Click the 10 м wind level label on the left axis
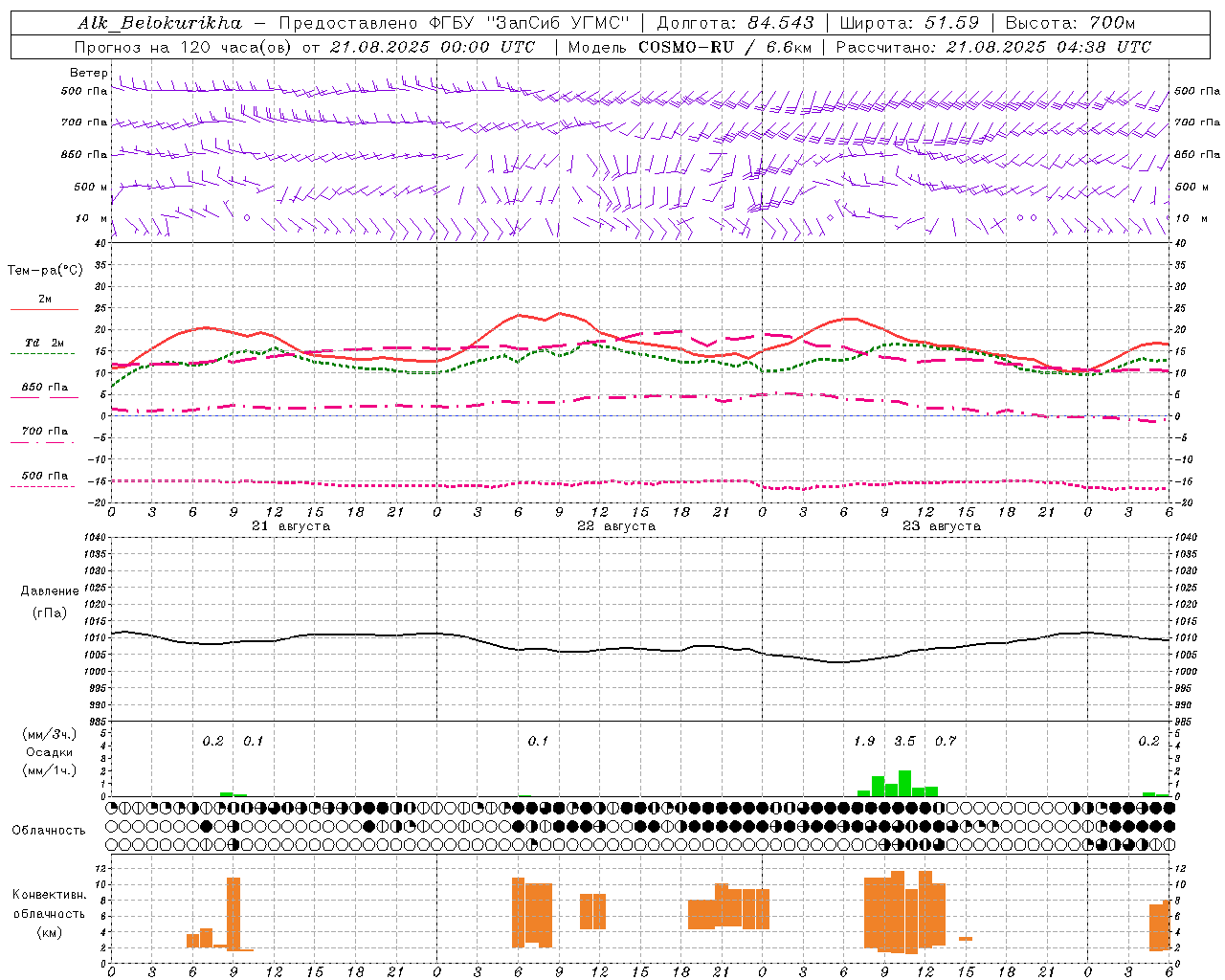 (91, 218)
